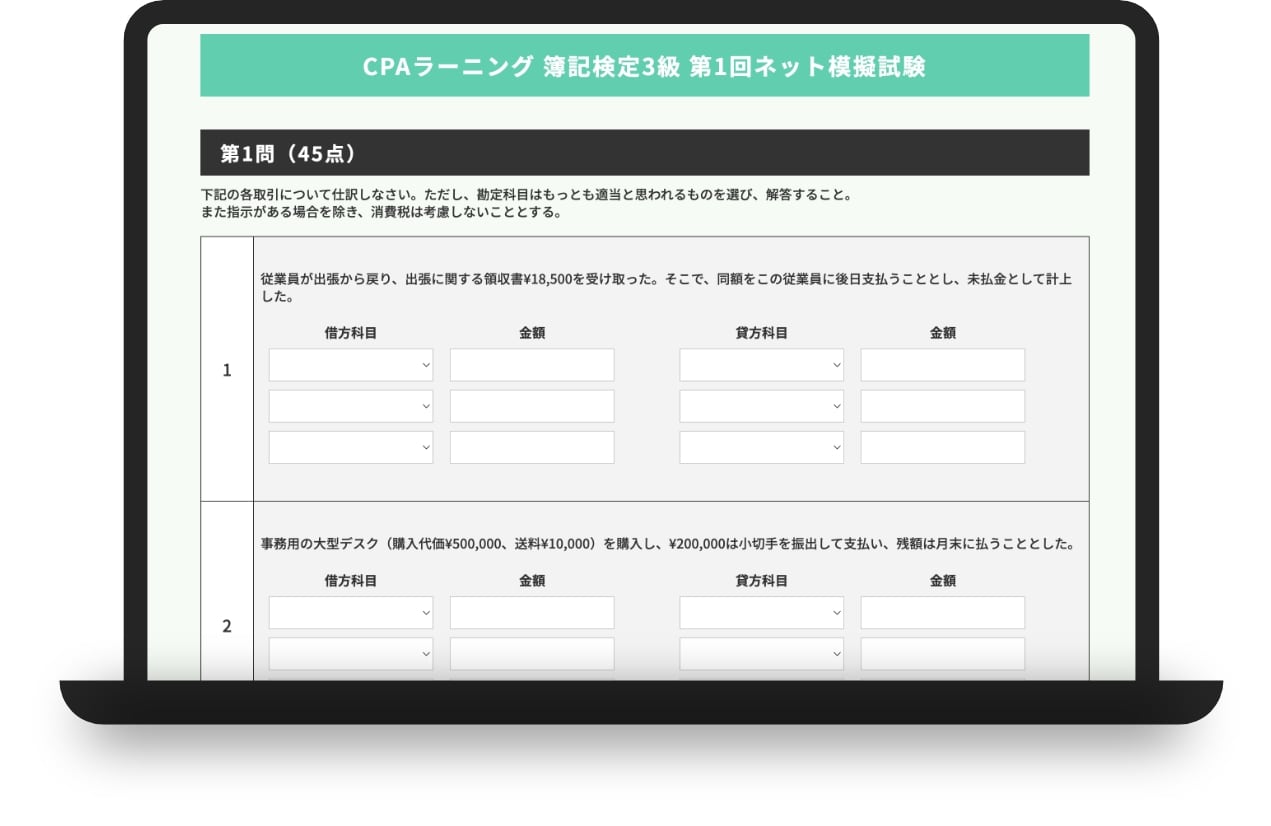The height and width of the screenshot is (826, 1271).
Task: Open the first 借方科目 dropdown in question 2
Action: [350, 612]
